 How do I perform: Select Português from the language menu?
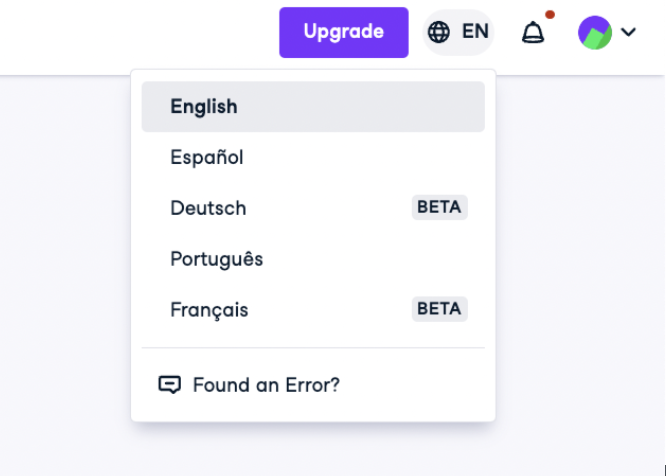tap(313, 259)
